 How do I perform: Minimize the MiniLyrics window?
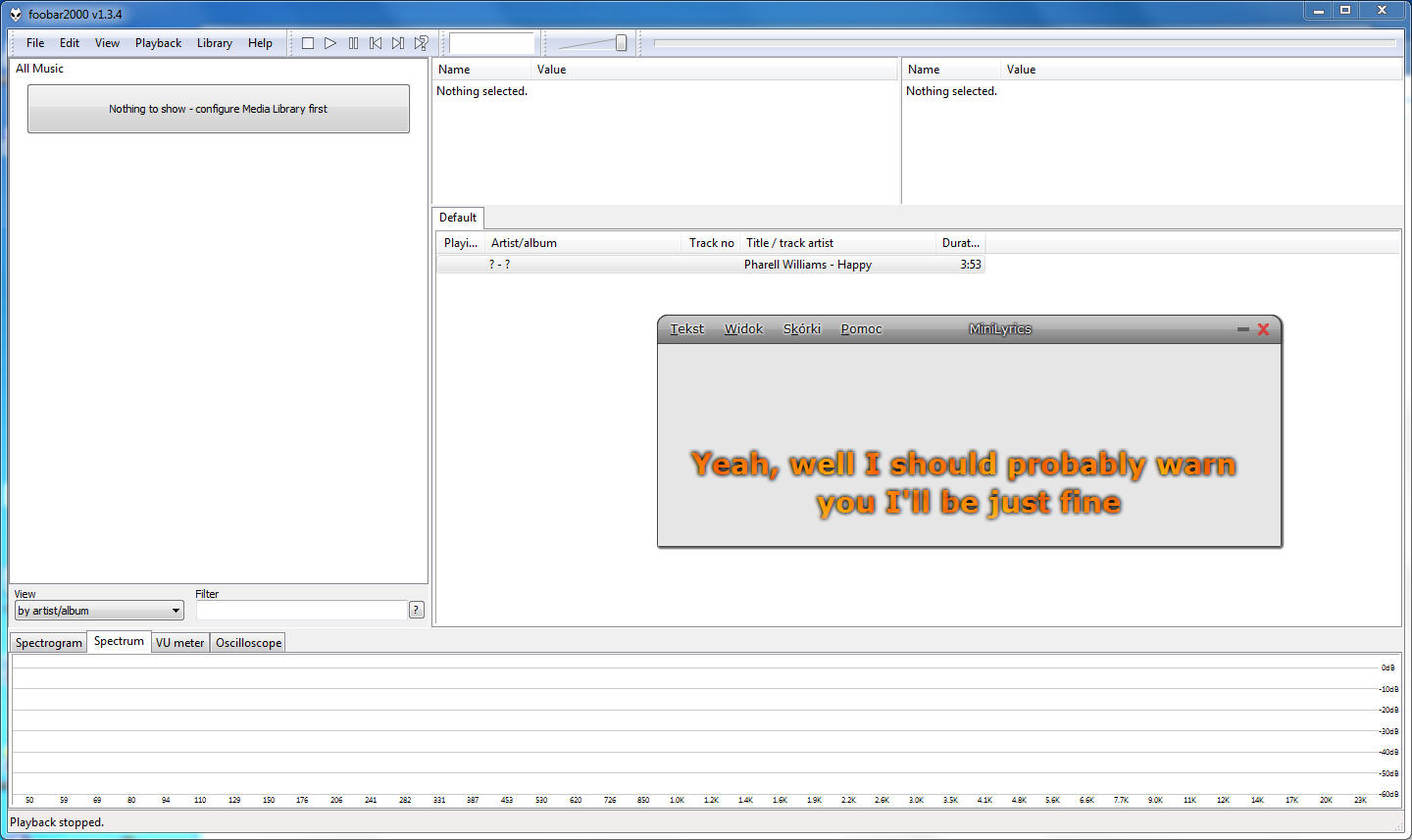[x=1242, y=329]
